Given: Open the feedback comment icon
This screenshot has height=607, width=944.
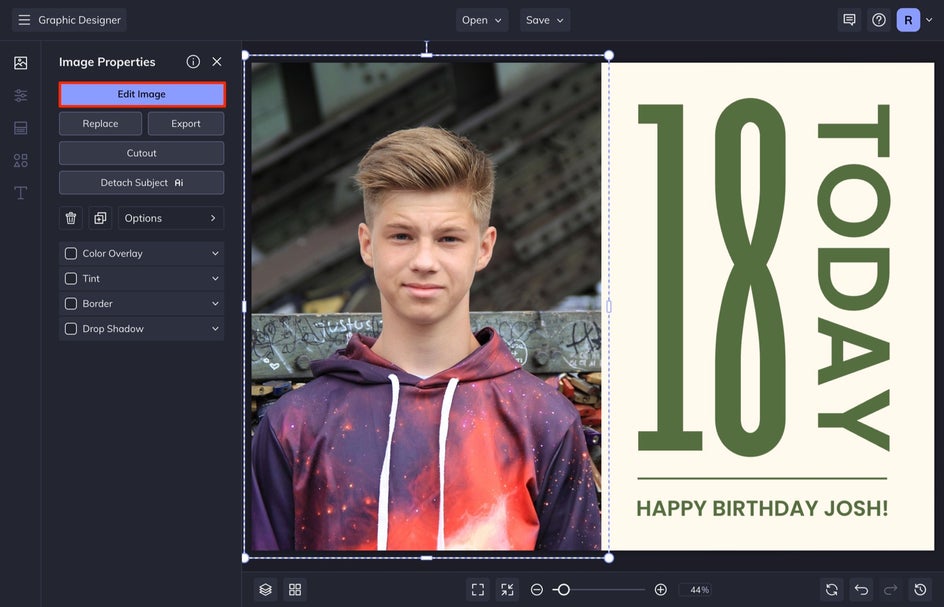Looking at the screenshot, I should 849,20.
